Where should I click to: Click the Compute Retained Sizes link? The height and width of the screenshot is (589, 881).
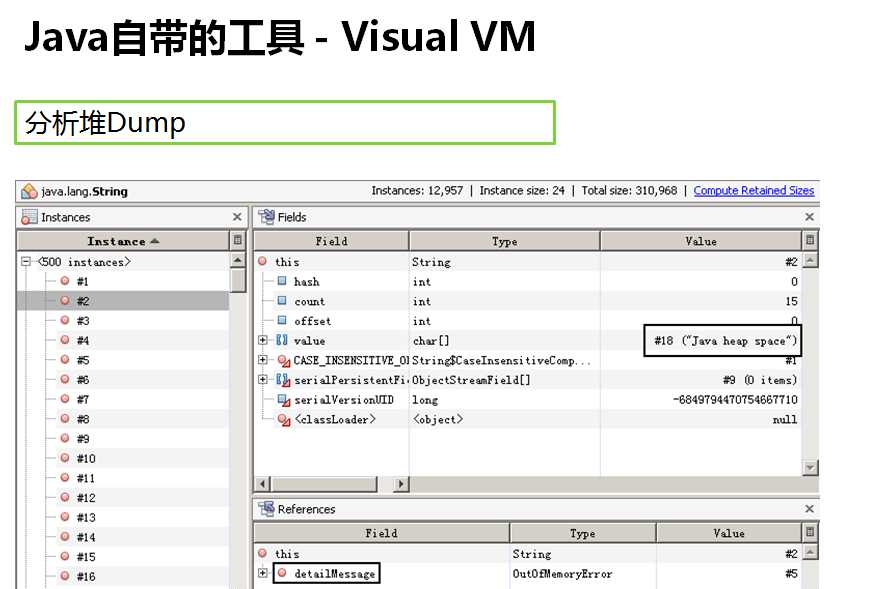tap(753, 191)
